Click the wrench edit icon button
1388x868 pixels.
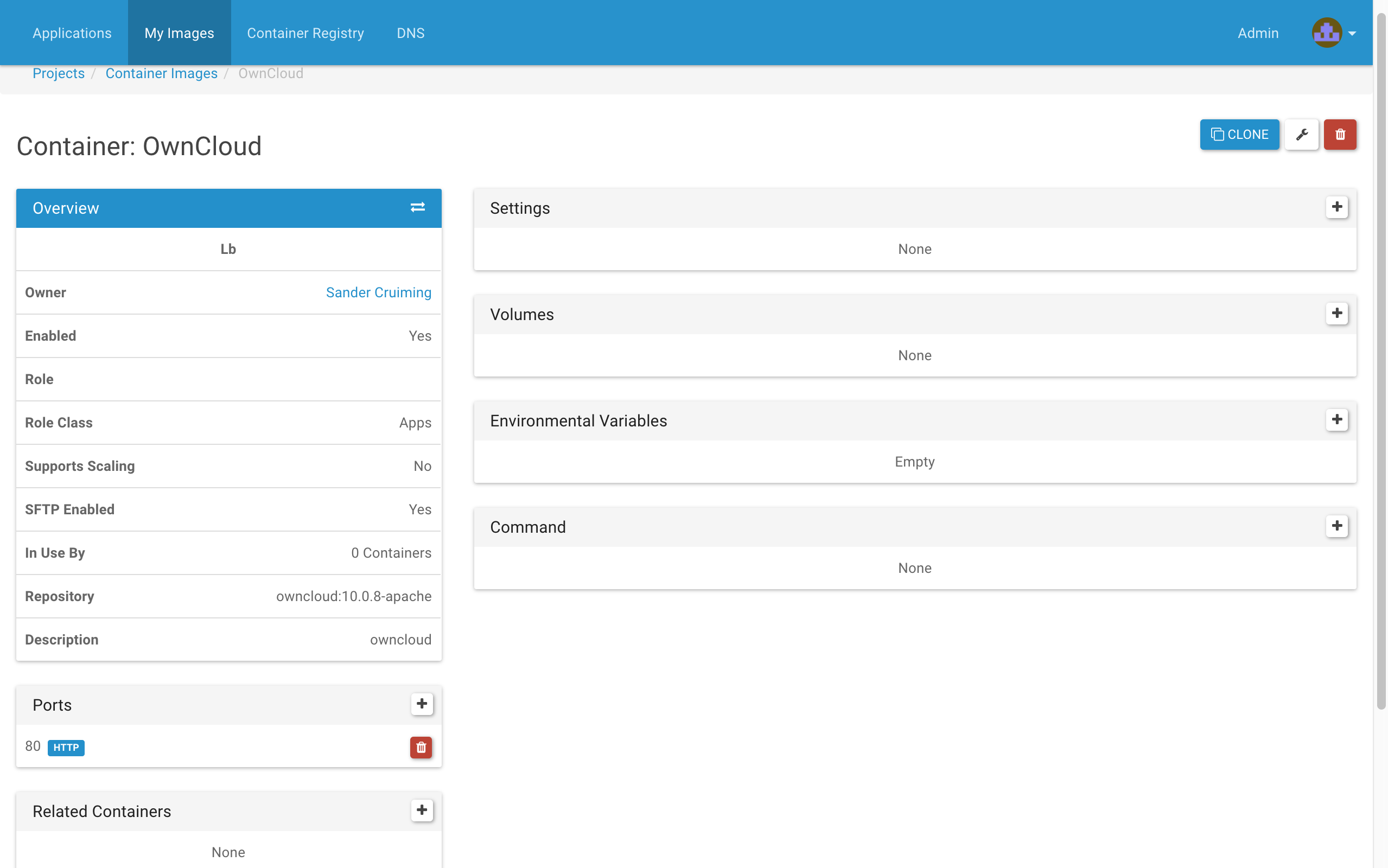[x=1301, y=135]
